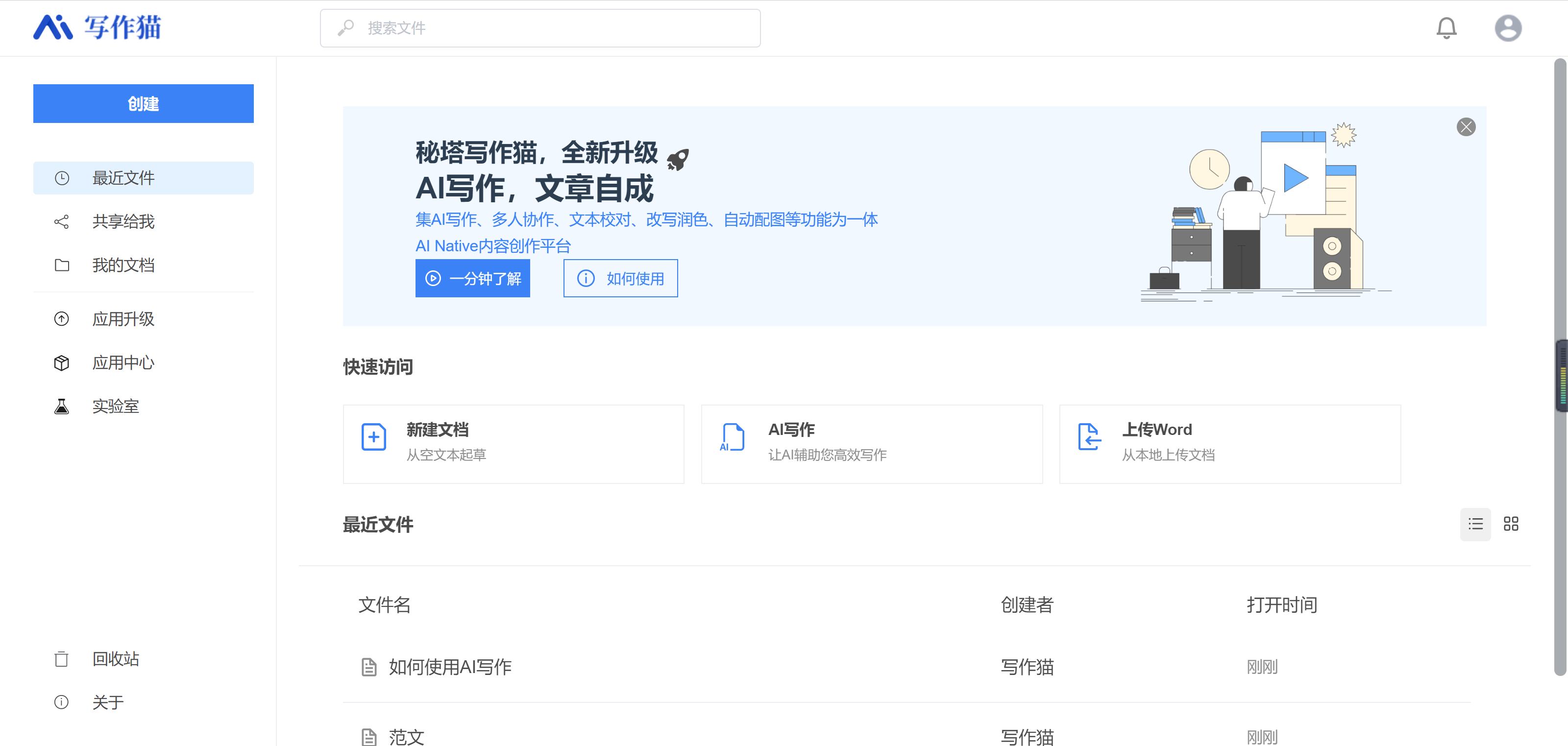Click 如何使用 button

coord(620,278)
